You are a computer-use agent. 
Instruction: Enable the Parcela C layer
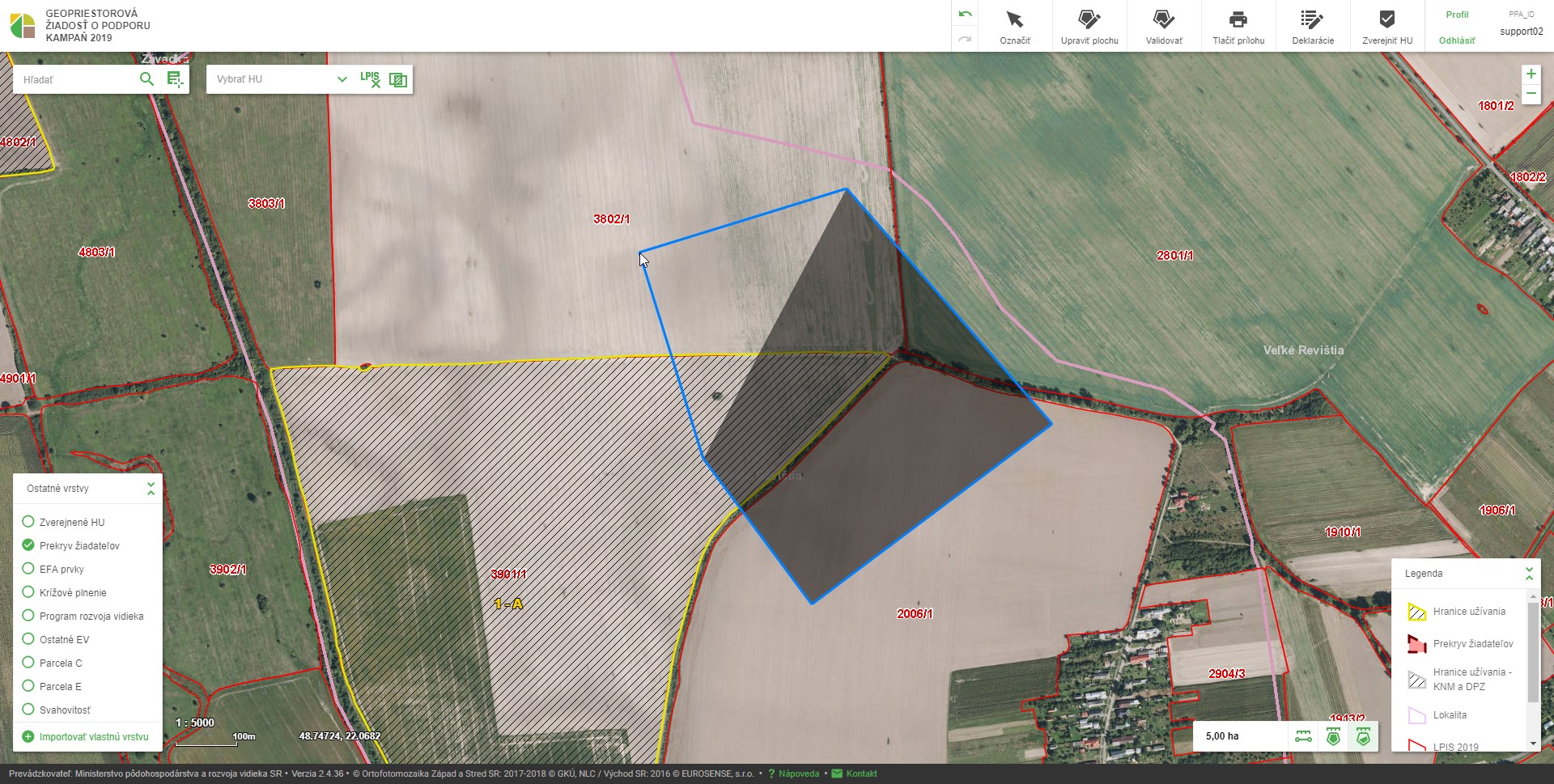coord(28,663)
